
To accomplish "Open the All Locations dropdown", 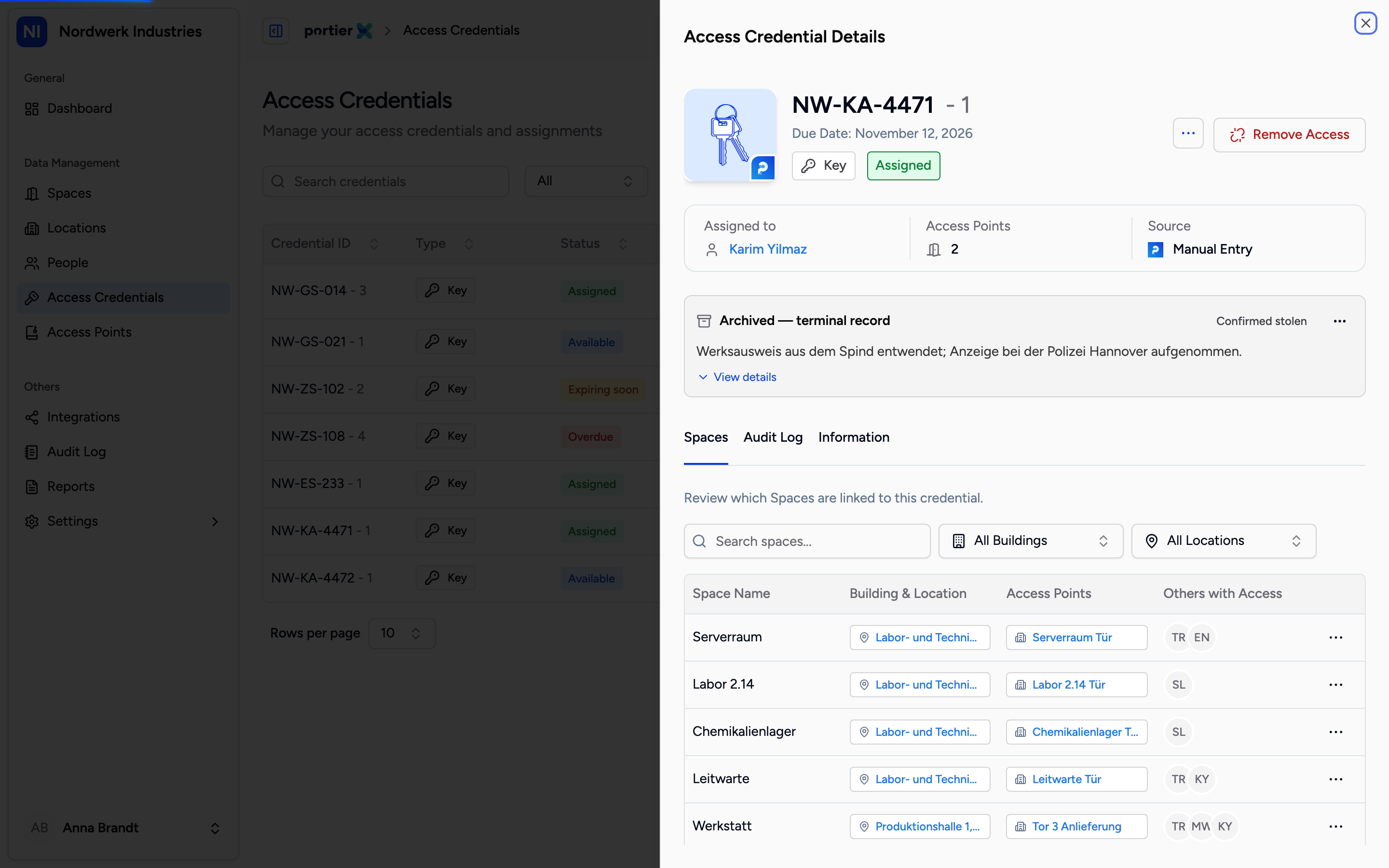I will pos(1223,541).
